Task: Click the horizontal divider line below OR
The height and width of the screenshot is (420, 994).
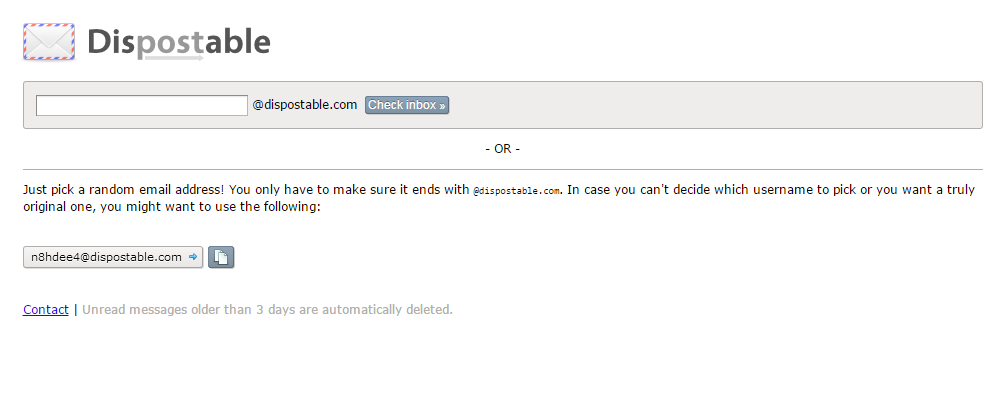Action: pyautogui.click(x=503, y=170)
